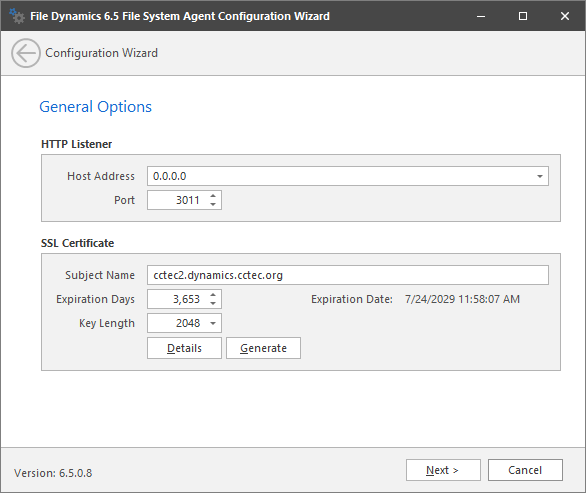586x493 pixels.
Task: Proceed with the Next button
Action: point(443,470)
